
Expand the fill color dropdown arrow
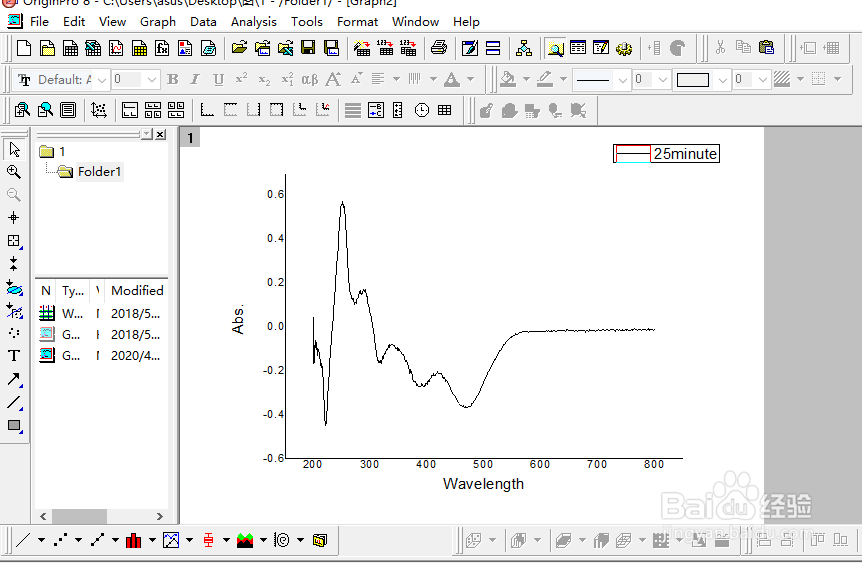(x=526, y=79)
